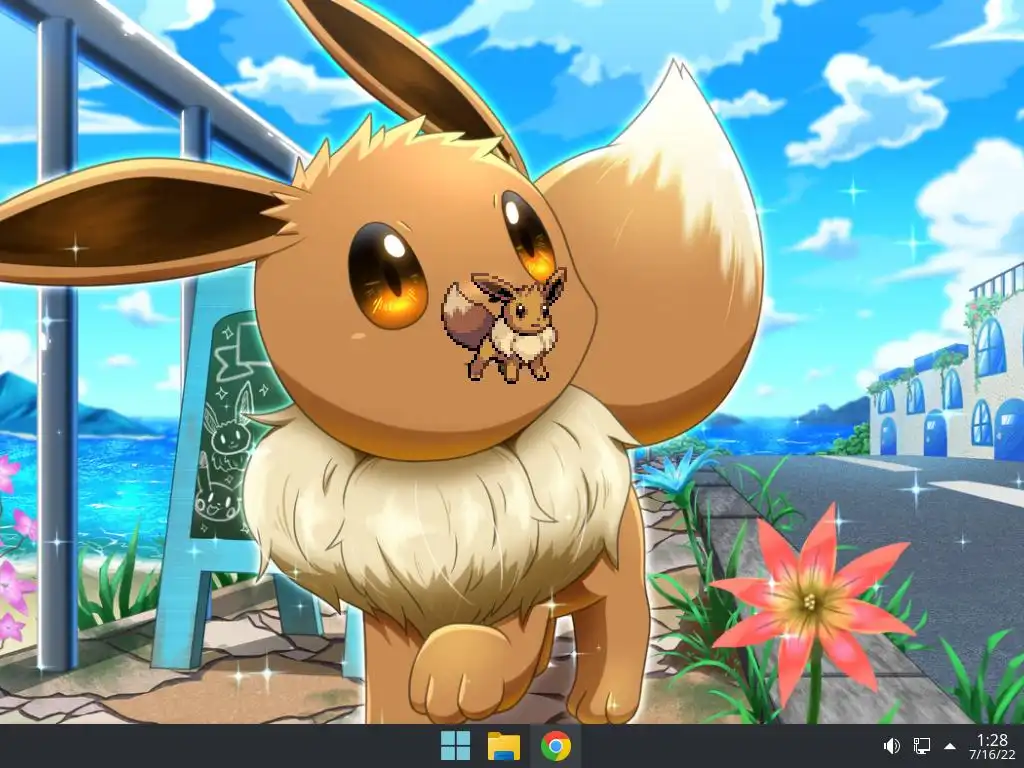Open the clock showing 1:28 7/16/22
Viewport: 1024px width, 768px height.
coord(992,746)
